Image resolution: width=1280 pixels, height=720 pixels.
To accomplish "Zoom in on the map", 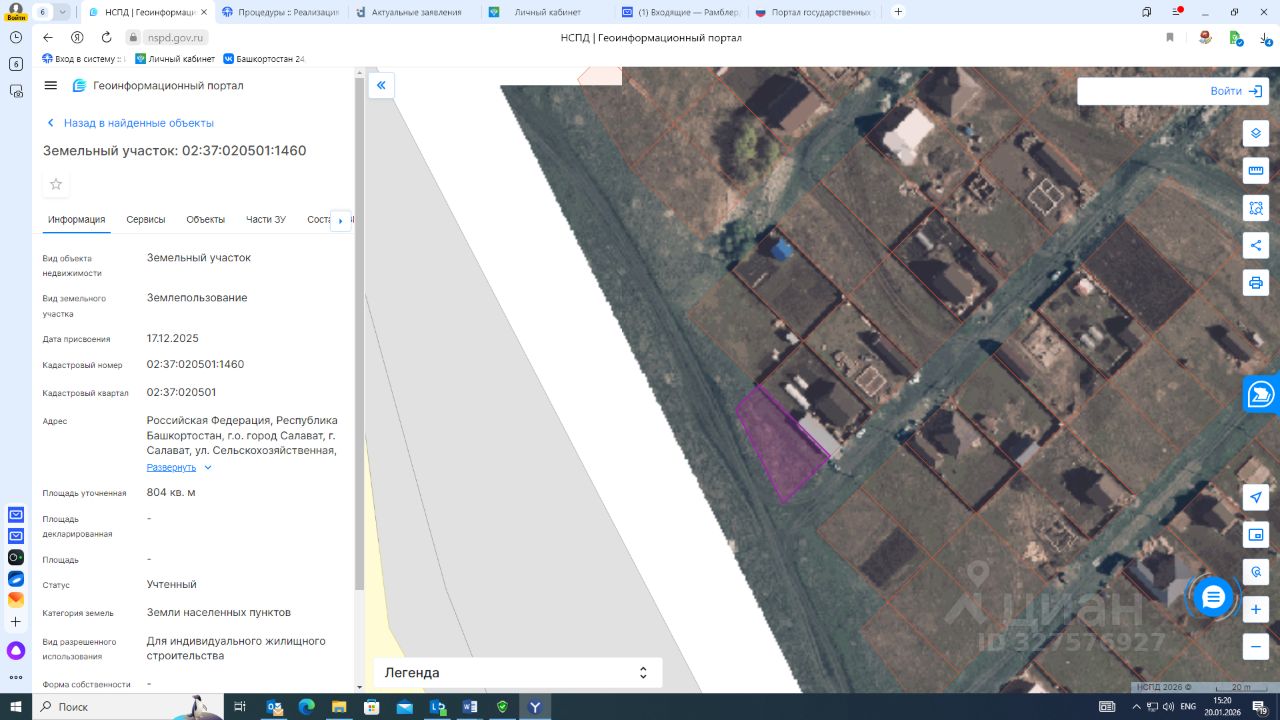I will point(1256,609).
